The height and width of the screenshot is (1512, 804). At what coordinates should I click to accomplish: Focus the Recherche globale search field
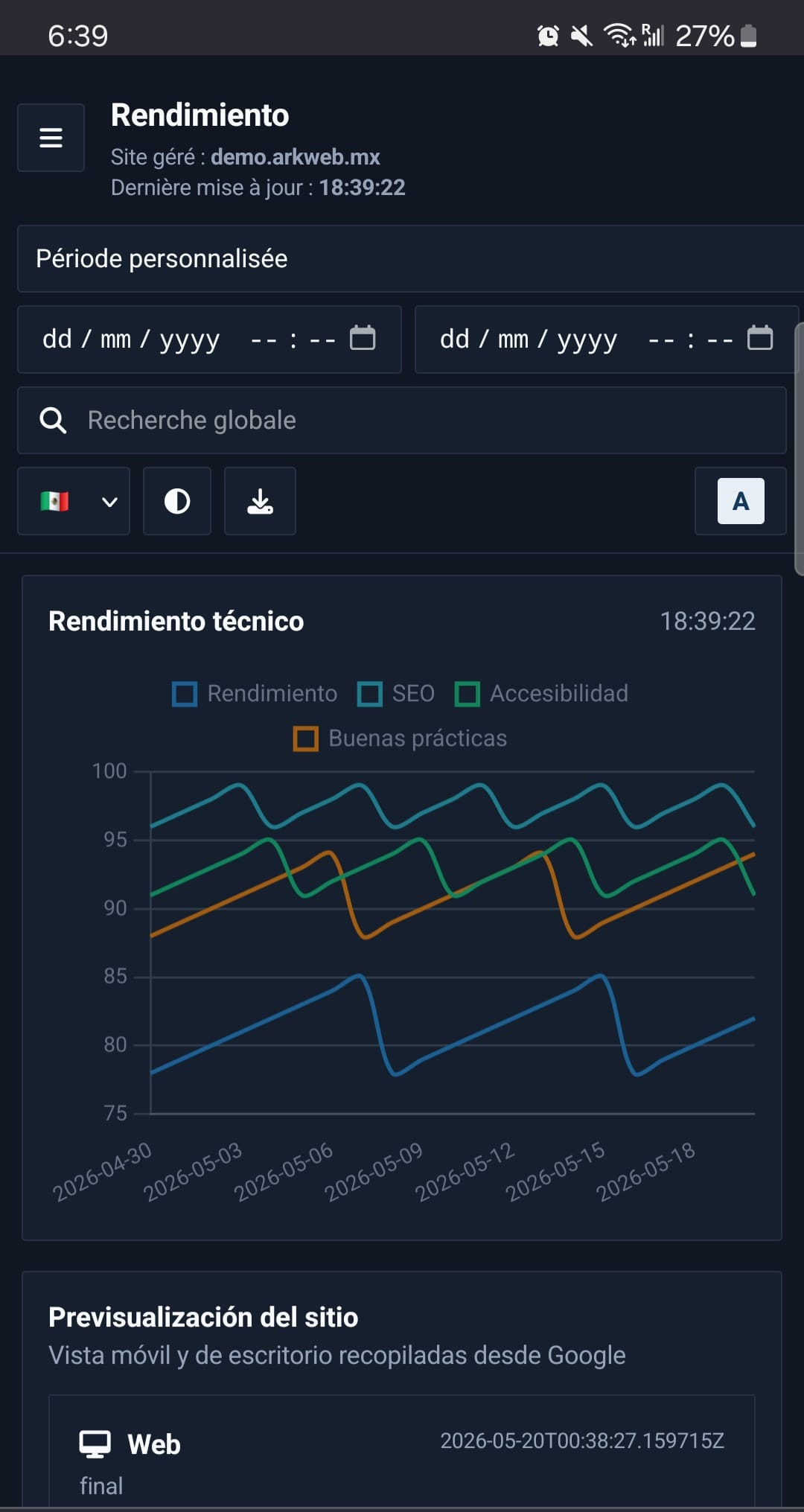402,420
